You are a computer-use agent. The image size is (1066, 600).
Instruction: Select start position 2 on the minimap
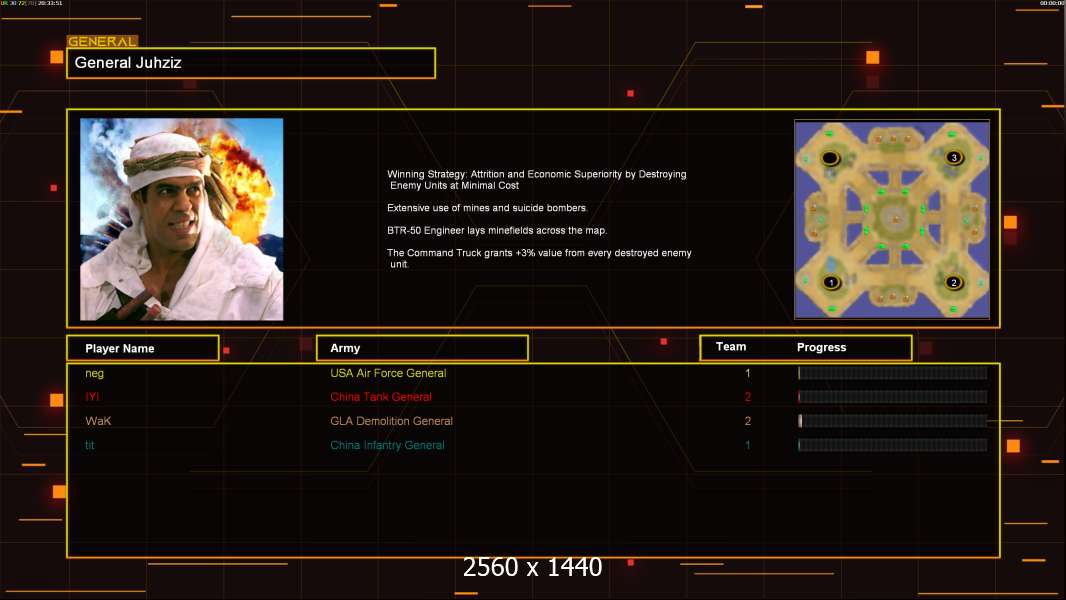[x=954, y=282]
